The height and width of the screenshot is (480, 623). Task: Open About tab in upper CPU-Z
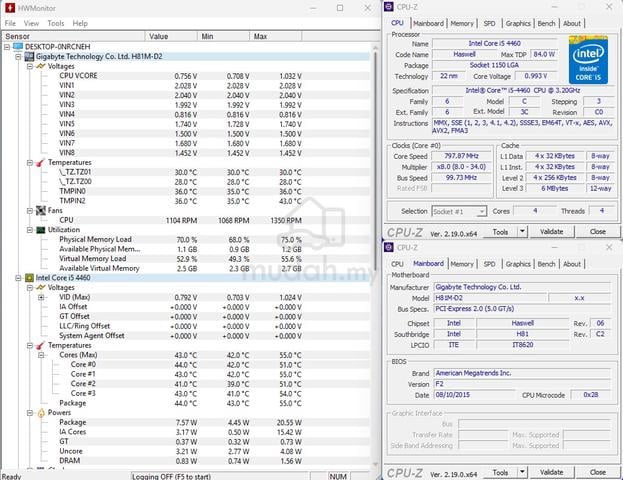pyautogui.click(x=572, y=23)
